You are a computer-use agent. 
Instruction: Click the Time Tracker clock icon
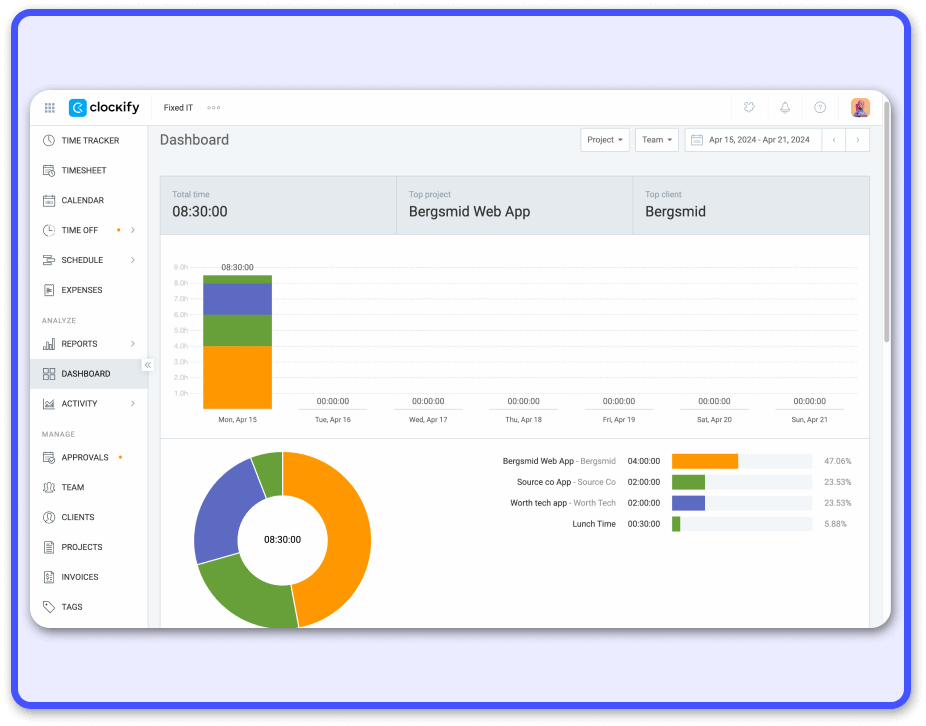tap(49, 141)
